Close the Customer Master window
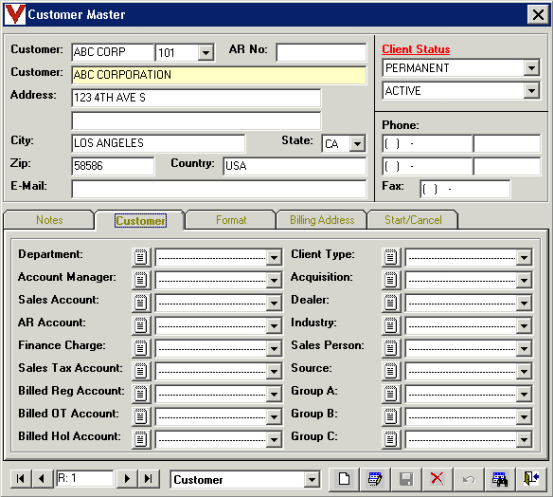Screen dimensions: 553x497 pyautogui.click(x=538, y=15)
